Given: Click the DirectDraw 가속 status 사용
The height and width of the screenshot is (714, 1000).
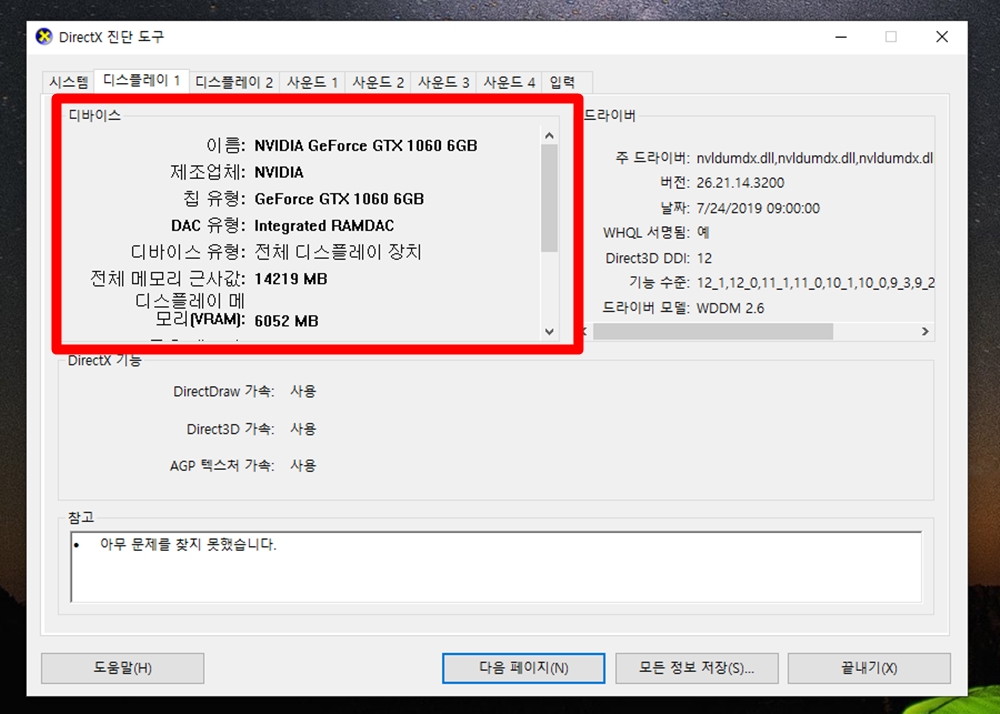Looking at the screenshot, I should point(303,391).
